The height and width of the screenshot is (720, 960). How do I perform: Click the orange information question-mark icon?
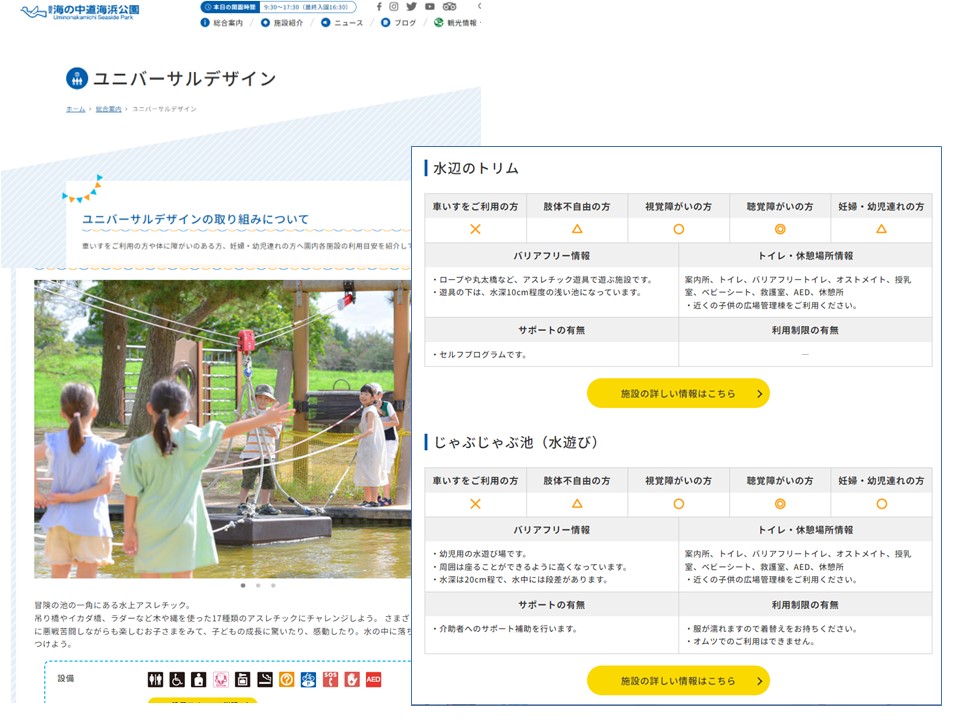pyautogui.click(x=287, y=679)
